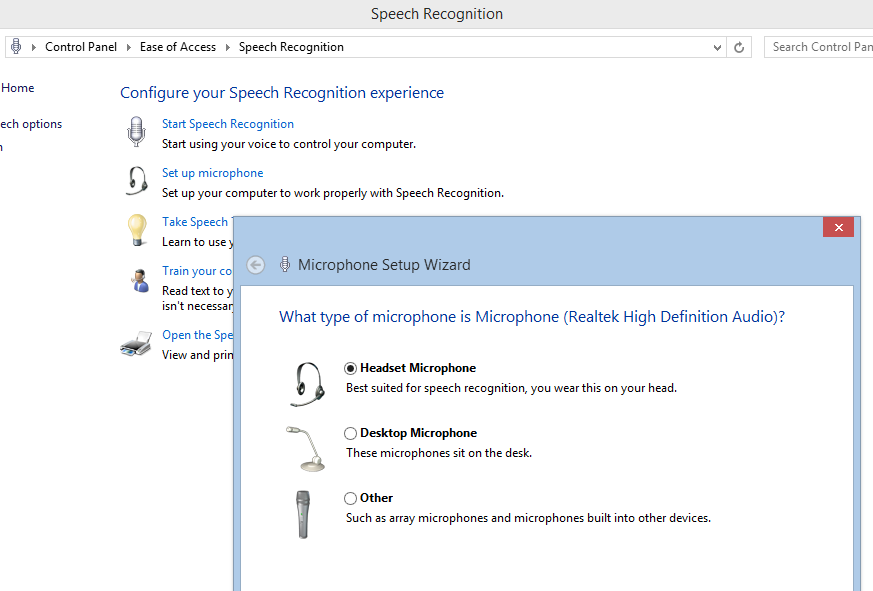Click inside the Search Control Panel box

tap(820, 46)
